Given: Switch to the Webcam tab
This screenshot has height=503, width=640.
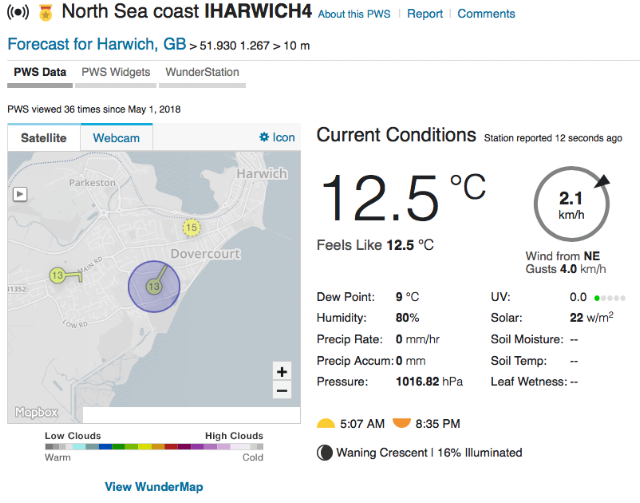Looking at the screenshot, I should point(117,137).
